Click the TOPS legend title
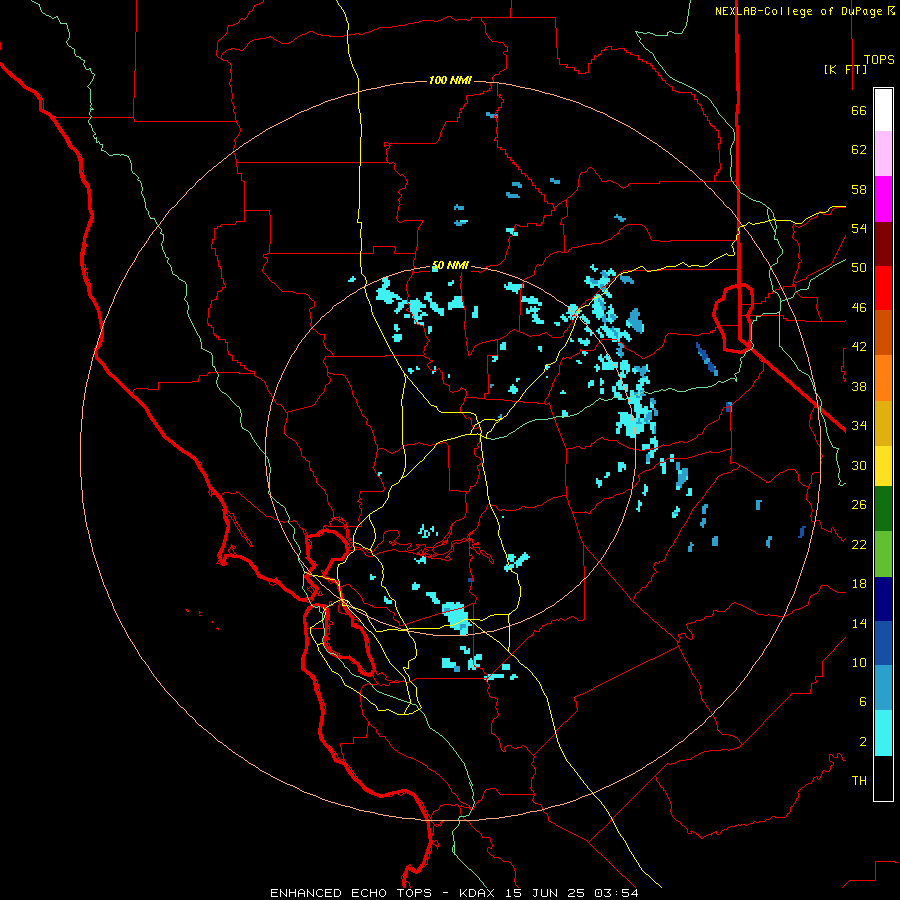This screenshot has width=900, height=900. coord(879,59)
